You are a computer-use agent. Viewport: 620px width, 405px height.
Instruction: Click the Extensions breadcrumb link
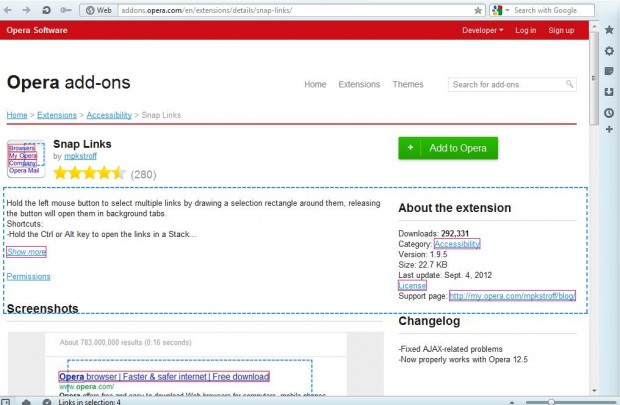click(57, 115)
